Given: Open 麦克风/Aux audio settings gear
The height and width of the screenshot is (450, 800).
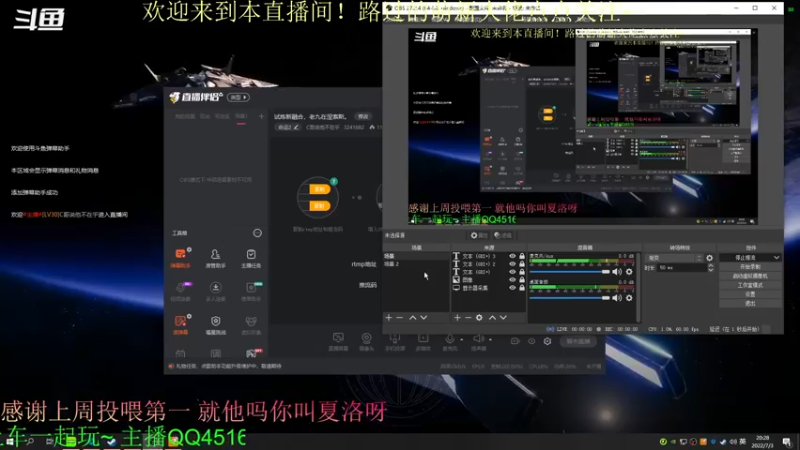Looking at the screenshot, I should tap(629, 272).
